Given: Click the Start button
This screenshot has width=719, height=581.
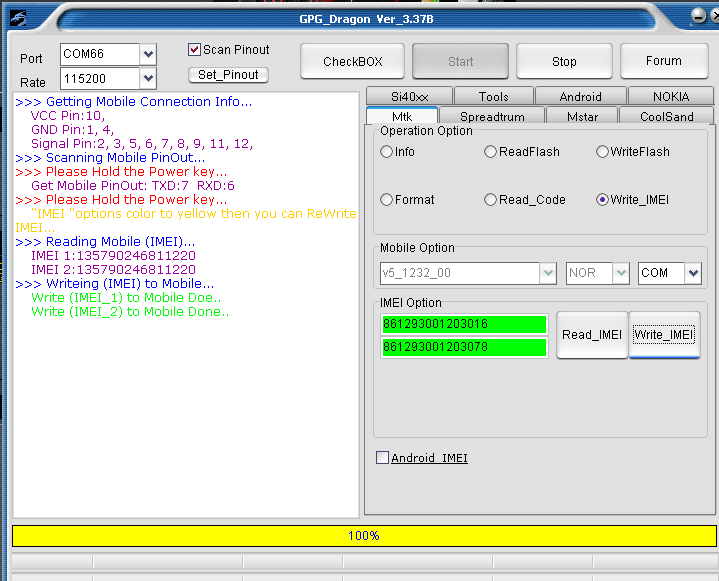Looking at the screenshot, I should pos(460,61).
